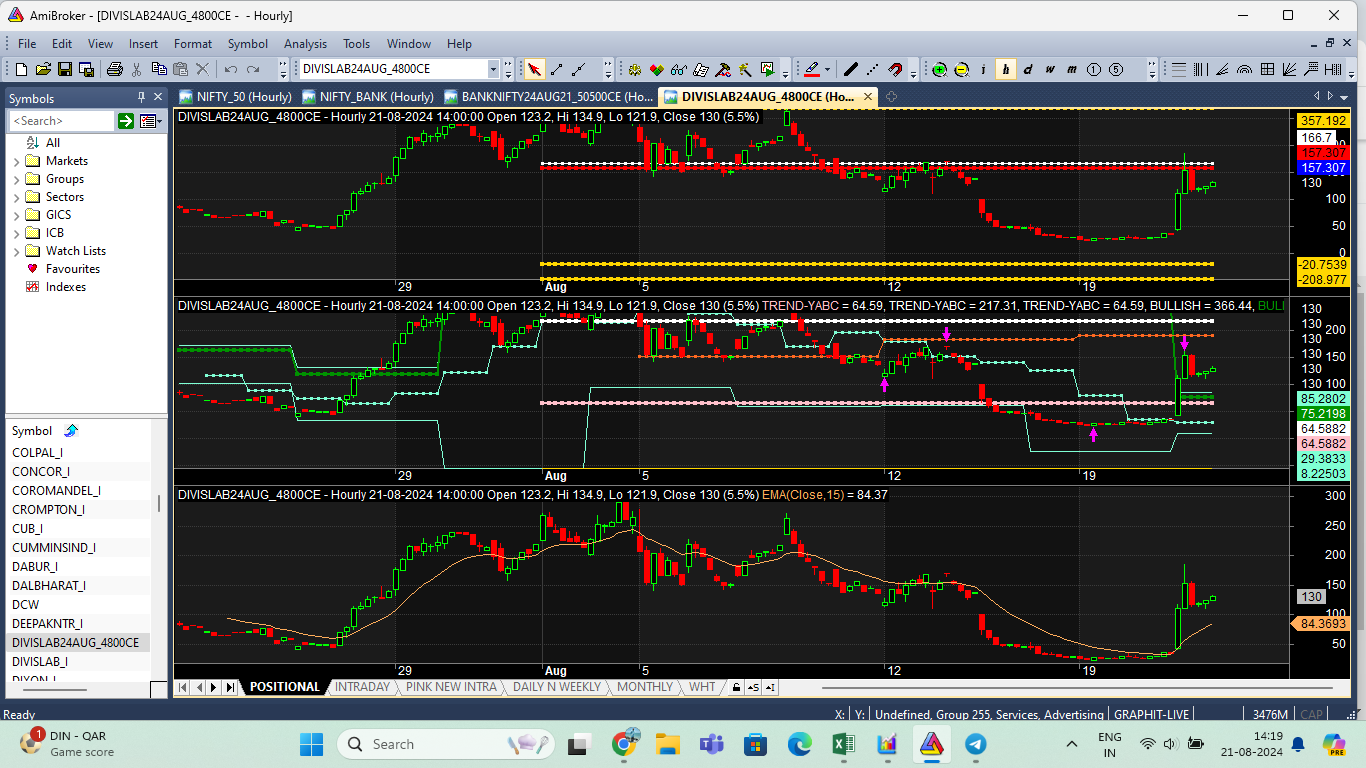
Task: Close the DIVISLAB24AUG_4800CE chart tab
Action: coord(868,97)
